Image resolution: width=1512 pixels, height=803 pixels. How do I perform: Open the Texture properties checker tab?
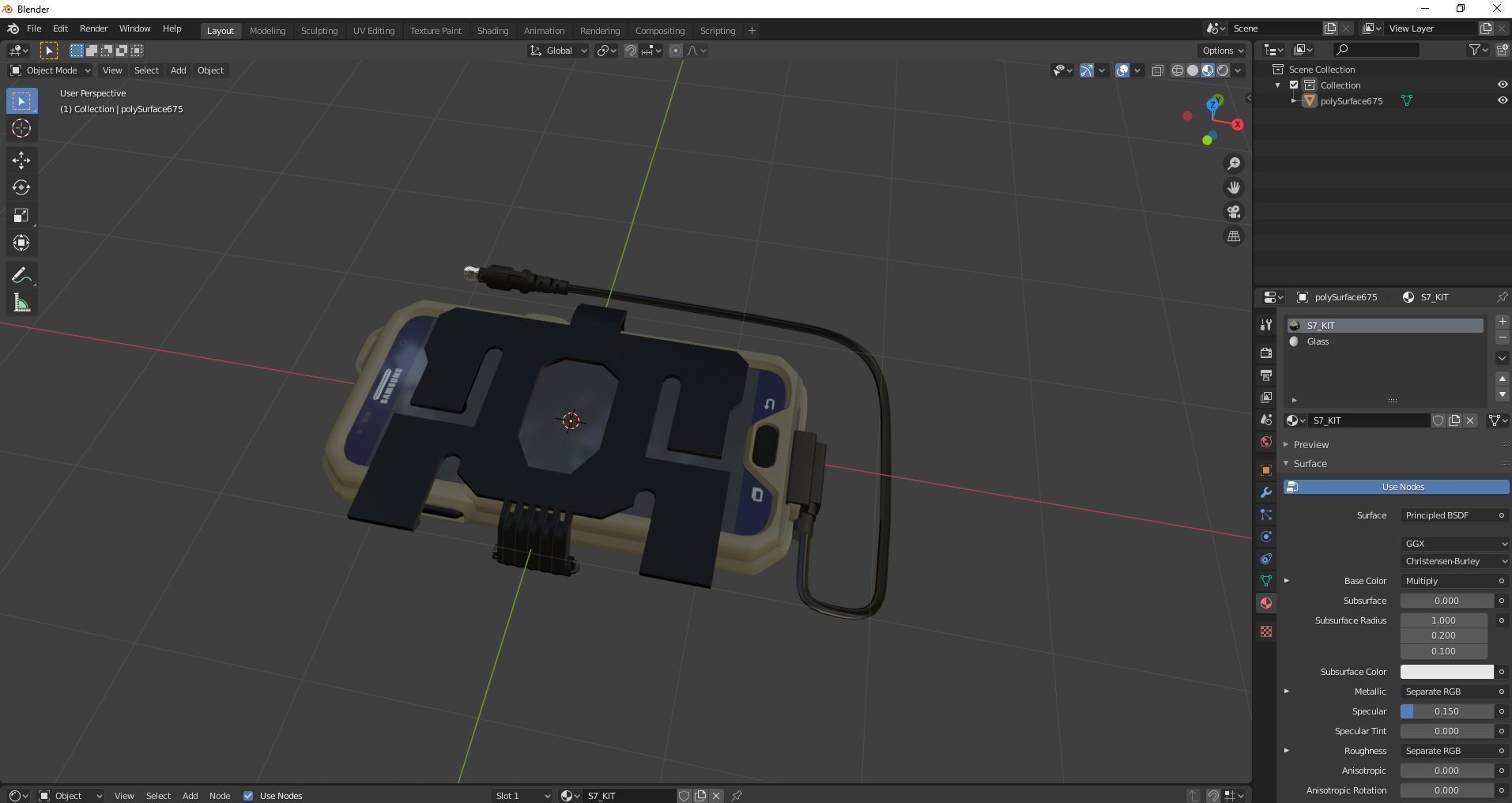pyautogui.click(x=1266, y=631)
